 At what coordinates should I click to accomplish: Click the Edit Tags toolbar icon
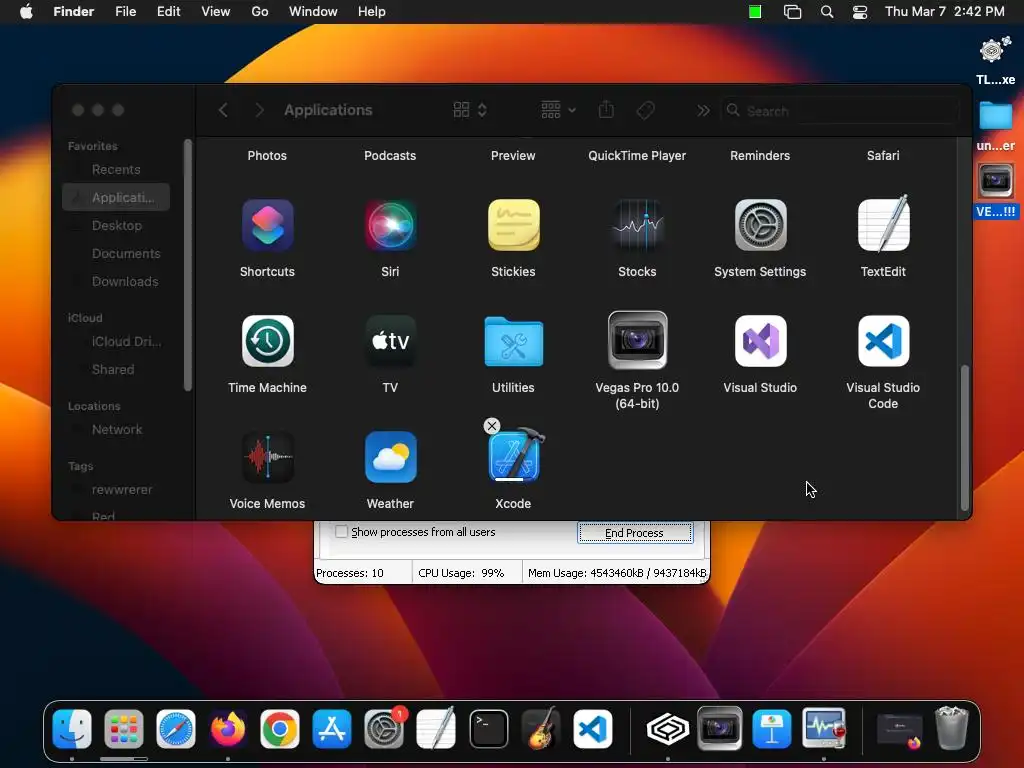click(645, 110)
